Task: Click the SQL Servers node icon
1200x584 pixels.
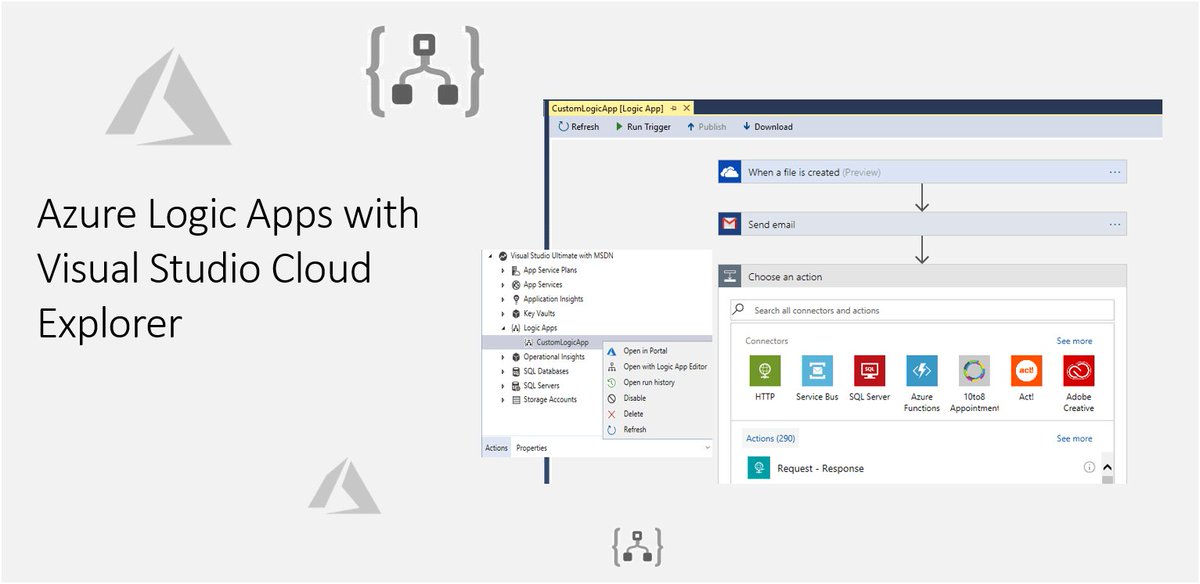Action: pyautogui.click(x=515, y=385)
